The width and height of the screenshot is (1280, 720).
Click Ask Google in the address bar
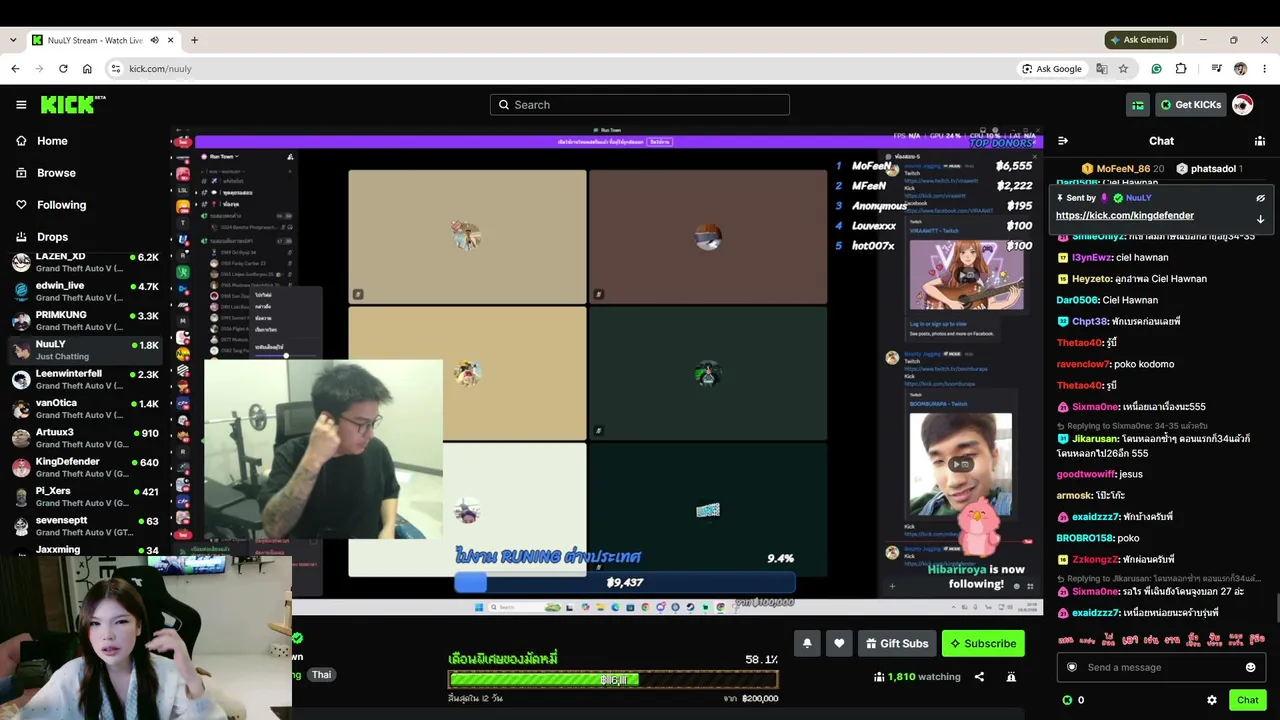coord(1052,69)
